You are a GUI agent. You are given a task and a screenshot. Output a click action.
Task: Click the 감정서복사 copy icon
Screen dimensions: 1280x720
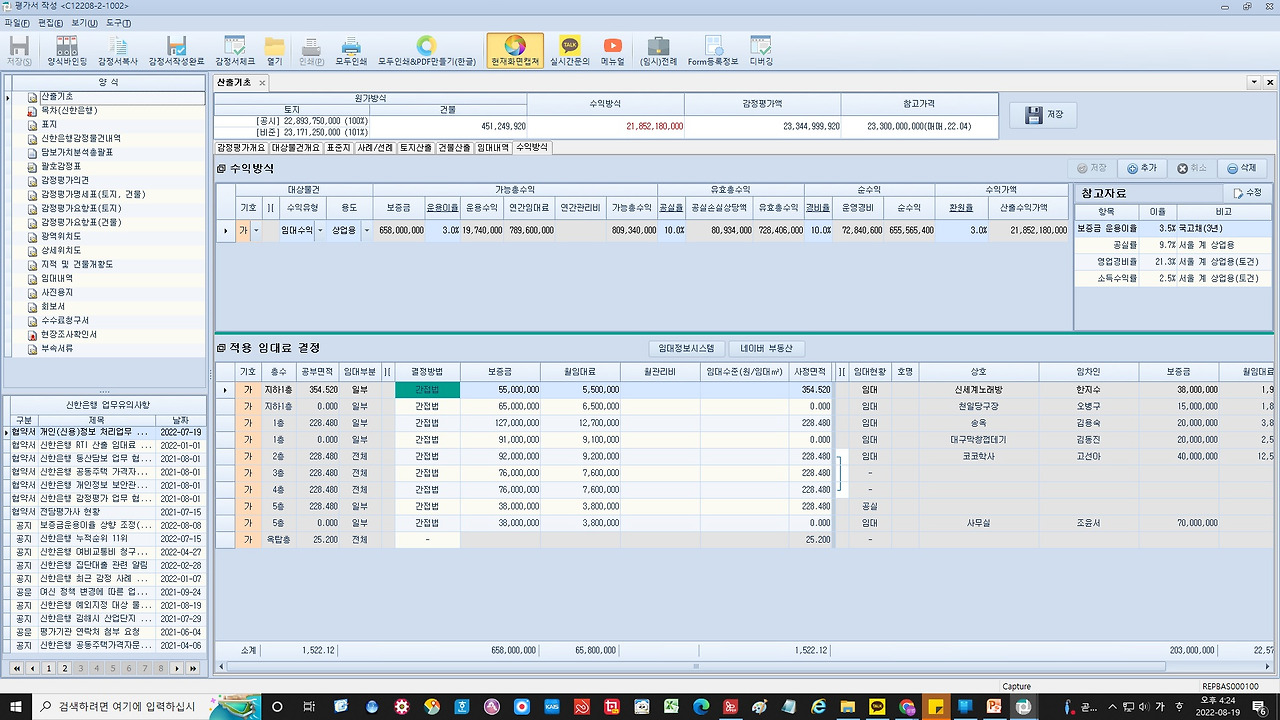[118, 51]
